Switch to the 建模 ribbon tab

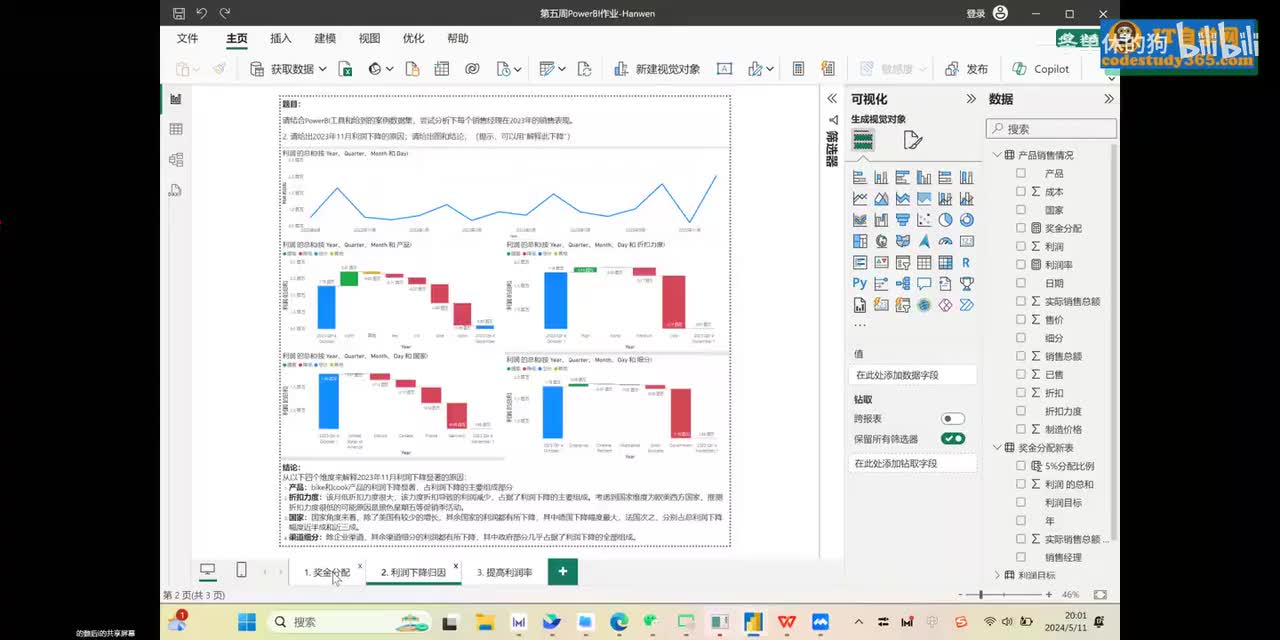(x=325, y=38)
